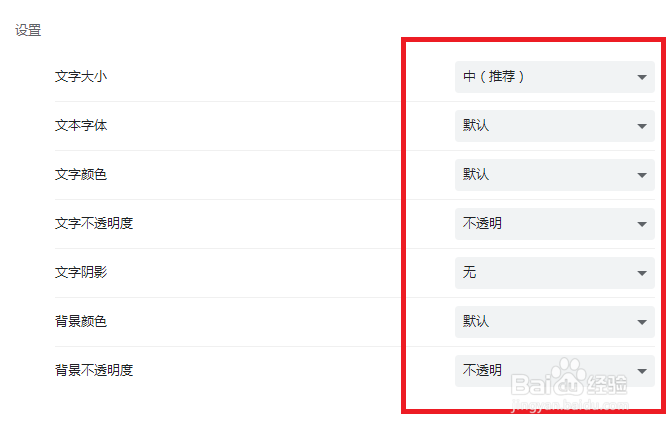The image size is (667, 429).
Task: Click the arrow icon on the 文本字体 row
Action: pyautogui.click(x=642, y=127)
